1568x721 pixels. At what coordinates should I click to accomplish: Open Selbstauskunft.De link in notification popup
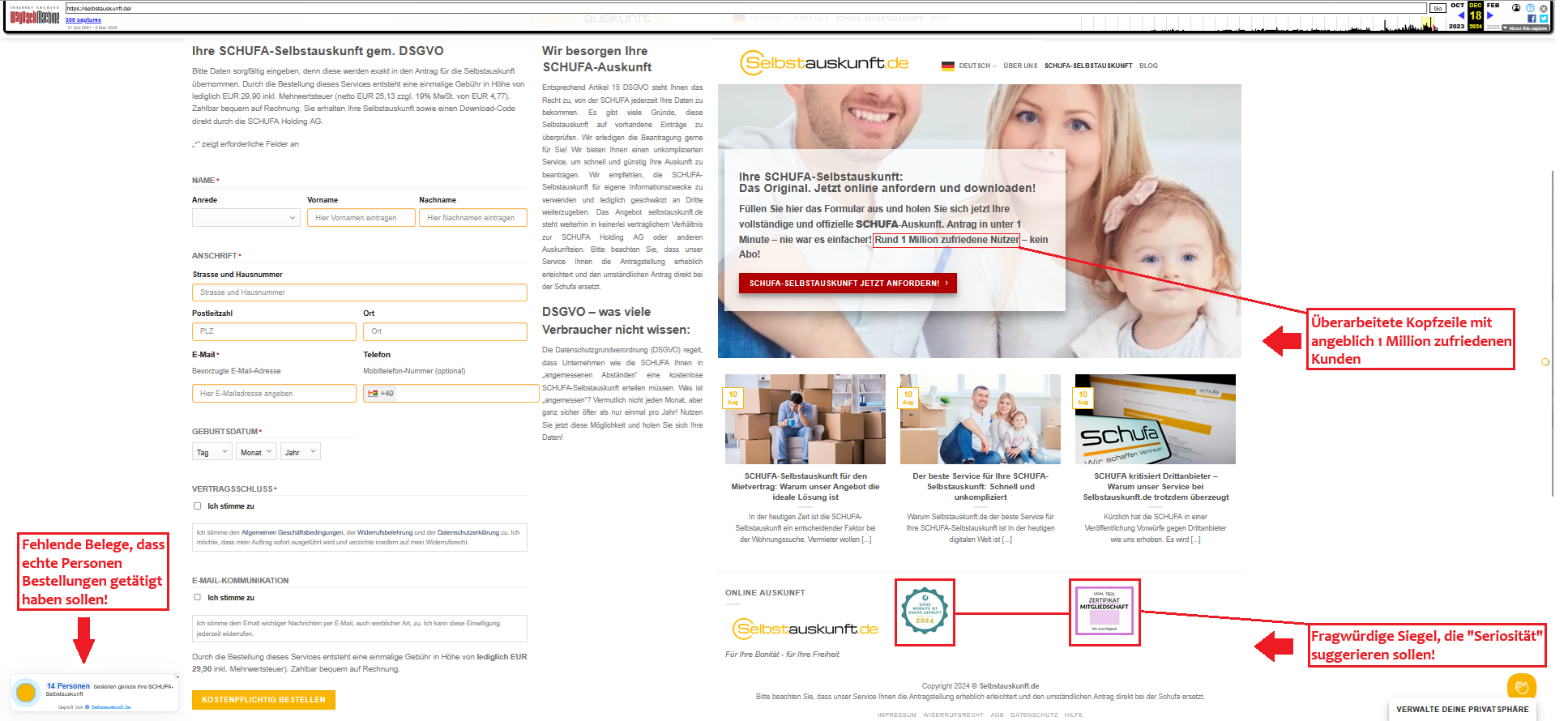[111, 707]
